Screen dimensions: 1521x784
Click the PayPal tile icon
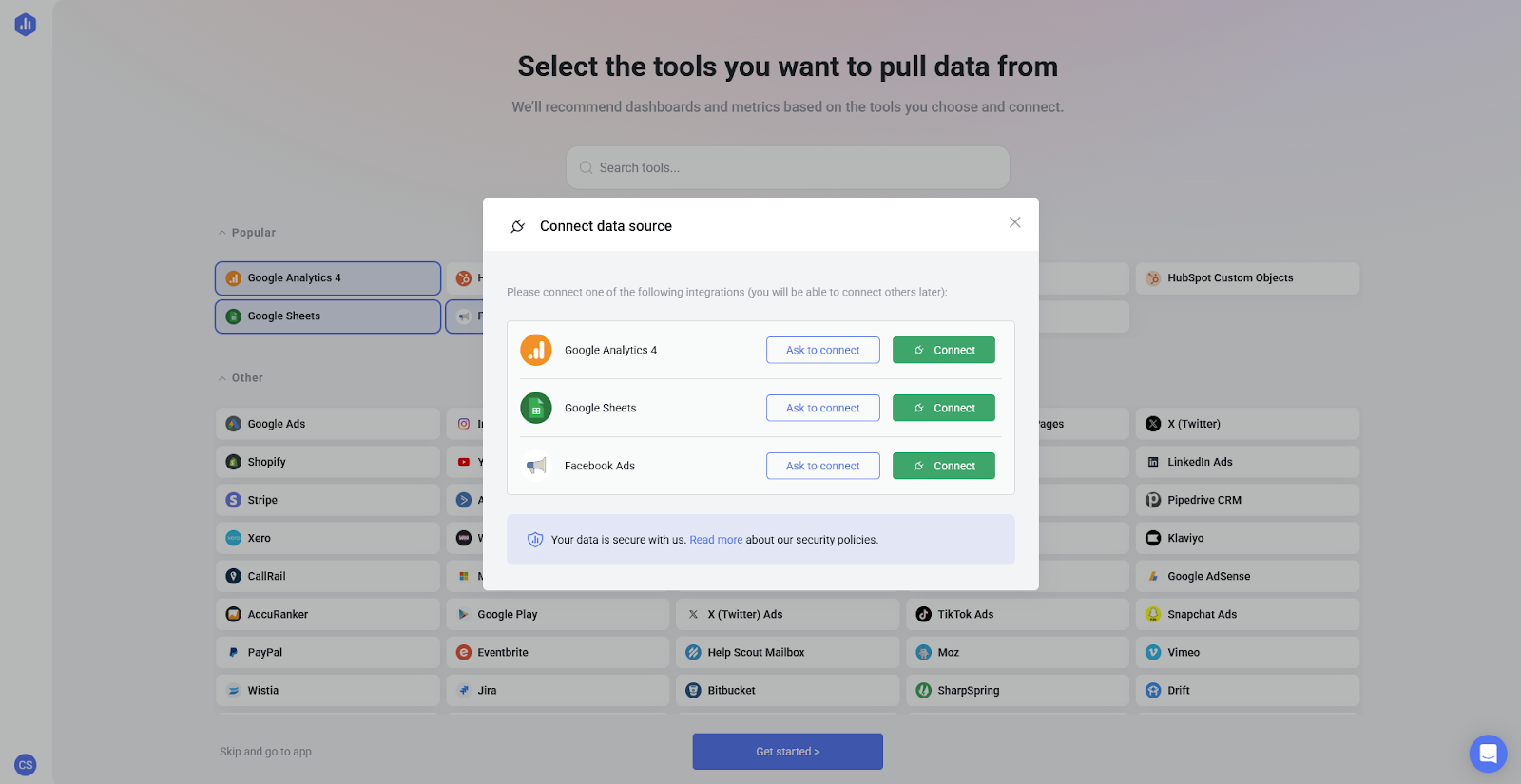(234, 652)
